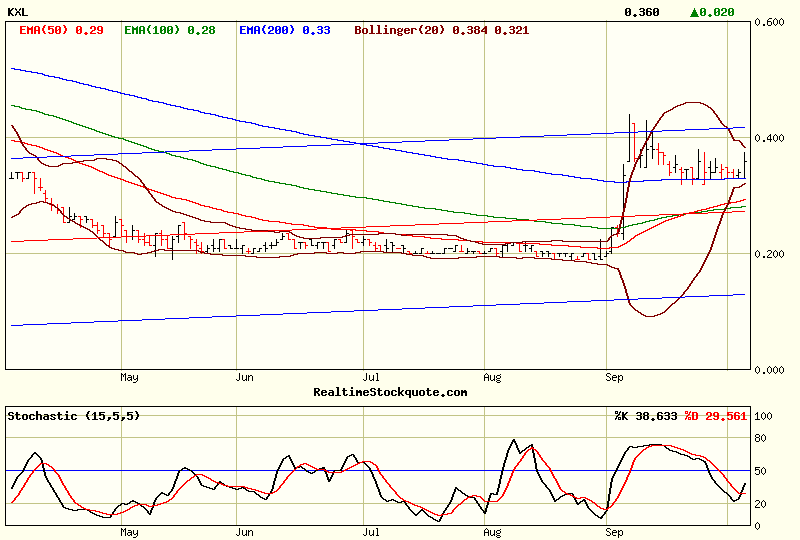Screen dimensions: 800x540
Task: Click the Sep label on price chart axis
Action: pos(614,377)
